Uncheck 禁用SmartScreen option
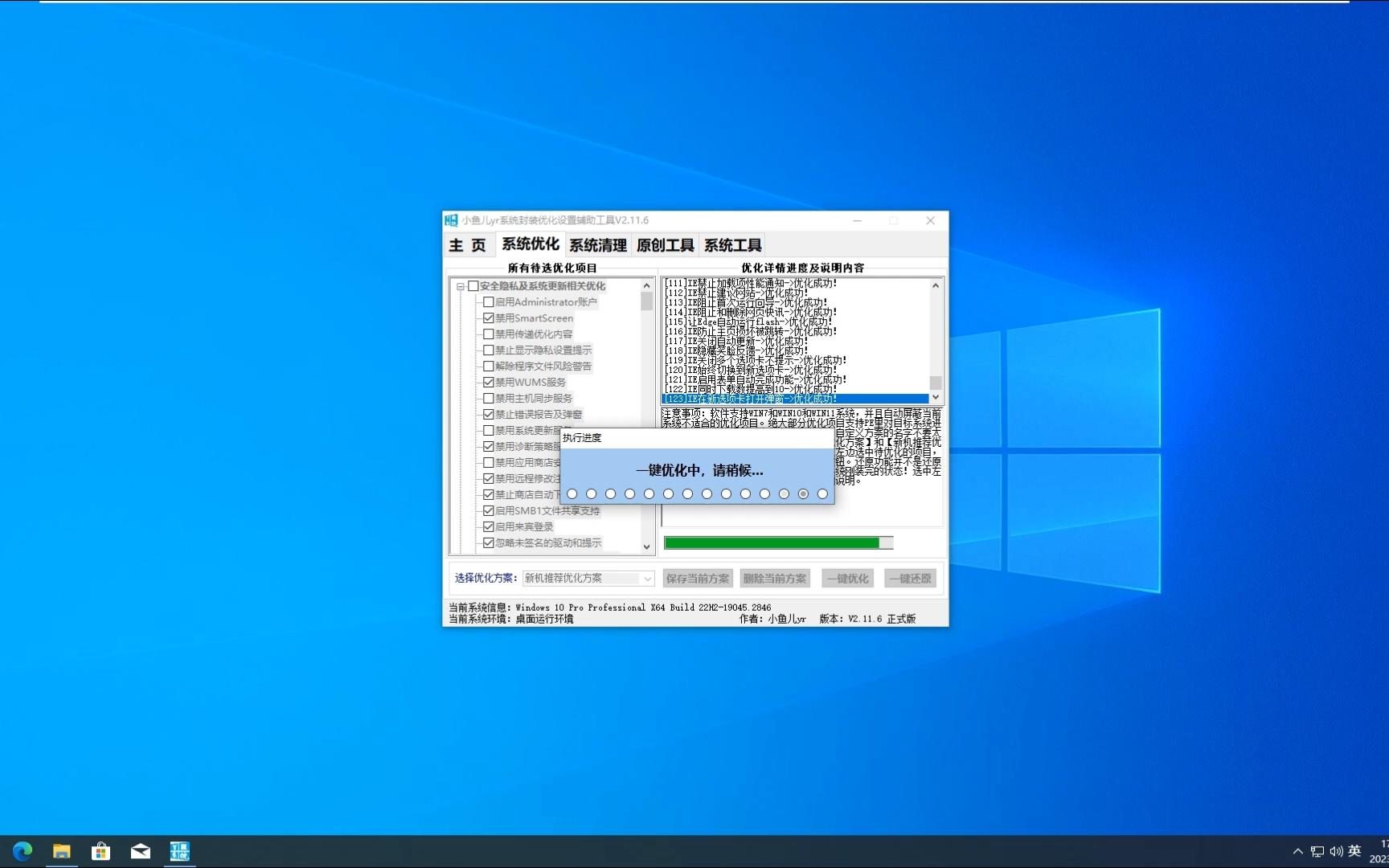The height and width of the screenshot is (868, 1389). 488,318
